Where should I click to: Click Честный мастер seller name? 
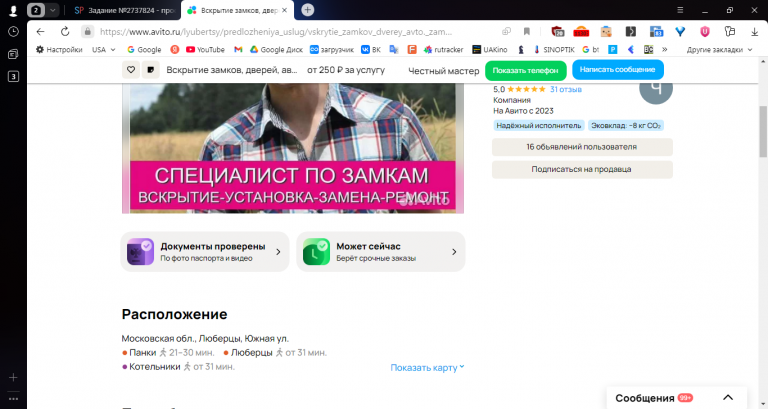[444, 71]
